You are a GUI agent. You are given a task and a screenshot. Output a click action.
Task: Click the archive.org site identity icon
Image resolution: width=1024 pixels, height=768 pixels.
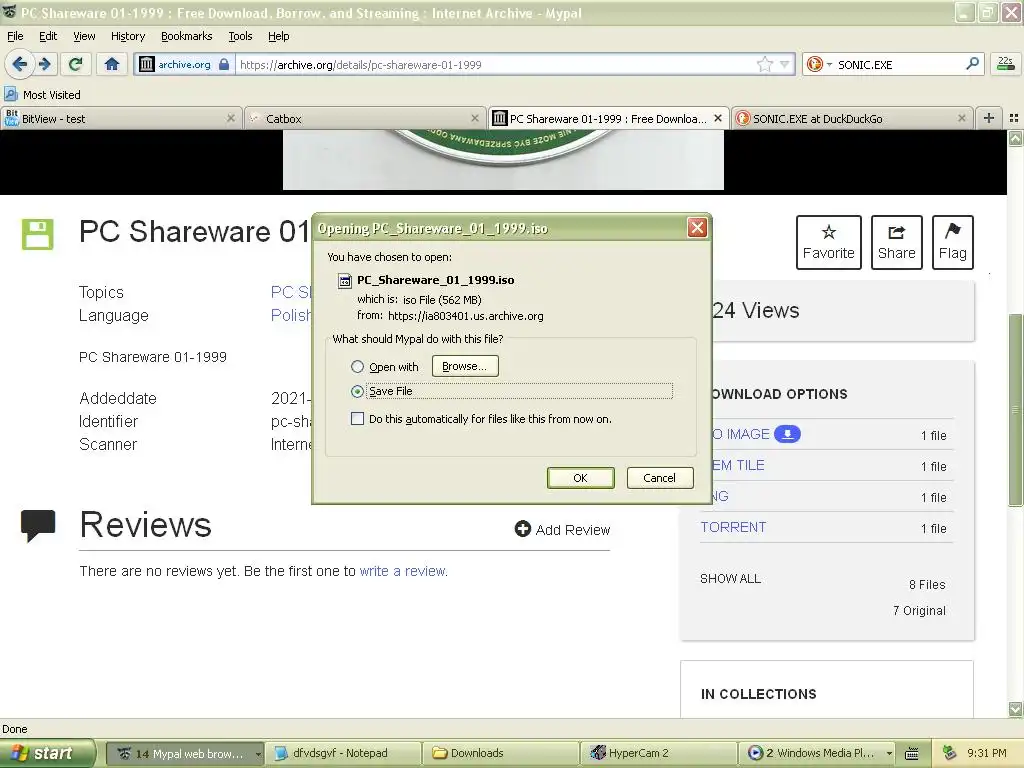[x=184, y=64]
